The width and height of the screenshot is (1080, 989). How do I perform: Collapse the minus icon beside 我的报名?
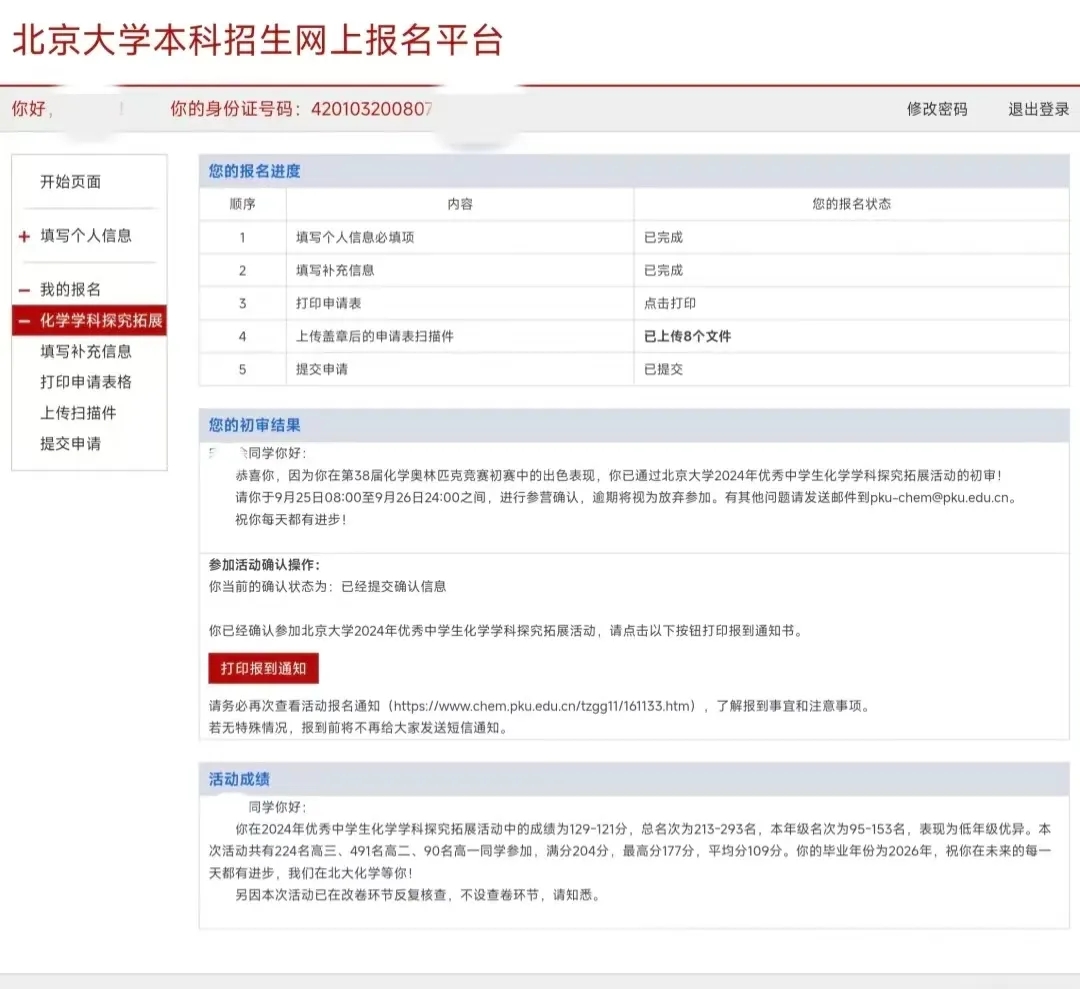coord(24,290)
